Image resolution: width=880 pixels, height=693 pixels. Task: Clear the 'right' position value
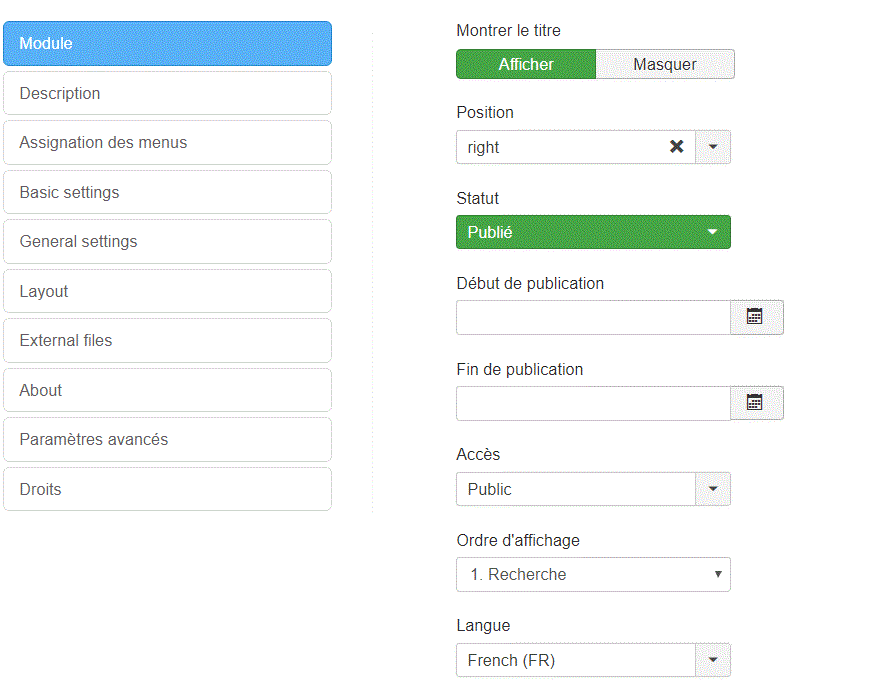tap(677, 147)
